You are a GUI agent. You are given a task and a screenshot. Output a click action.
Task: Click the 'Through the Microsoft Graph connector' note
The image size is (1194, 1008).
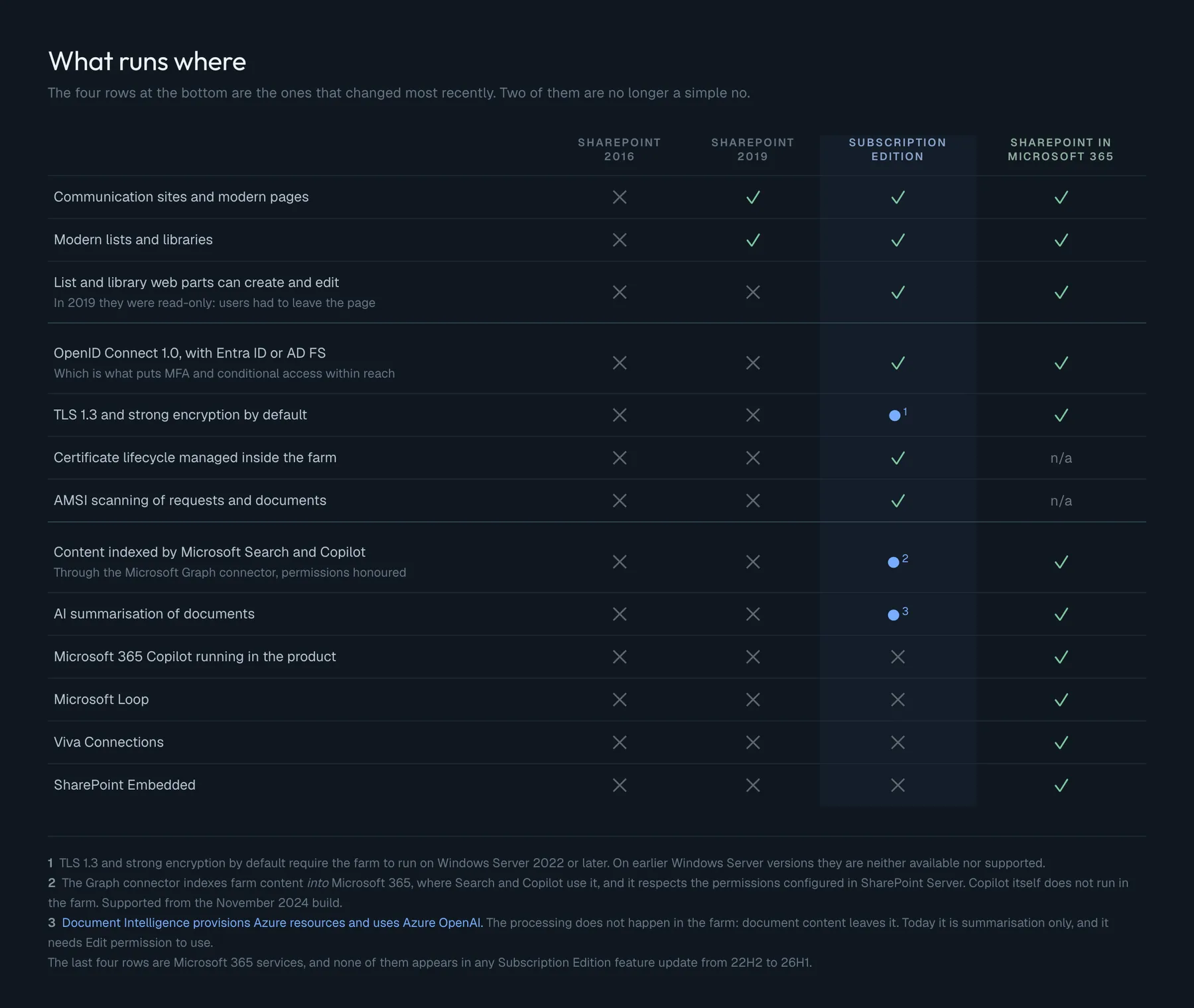click(230, 572)
